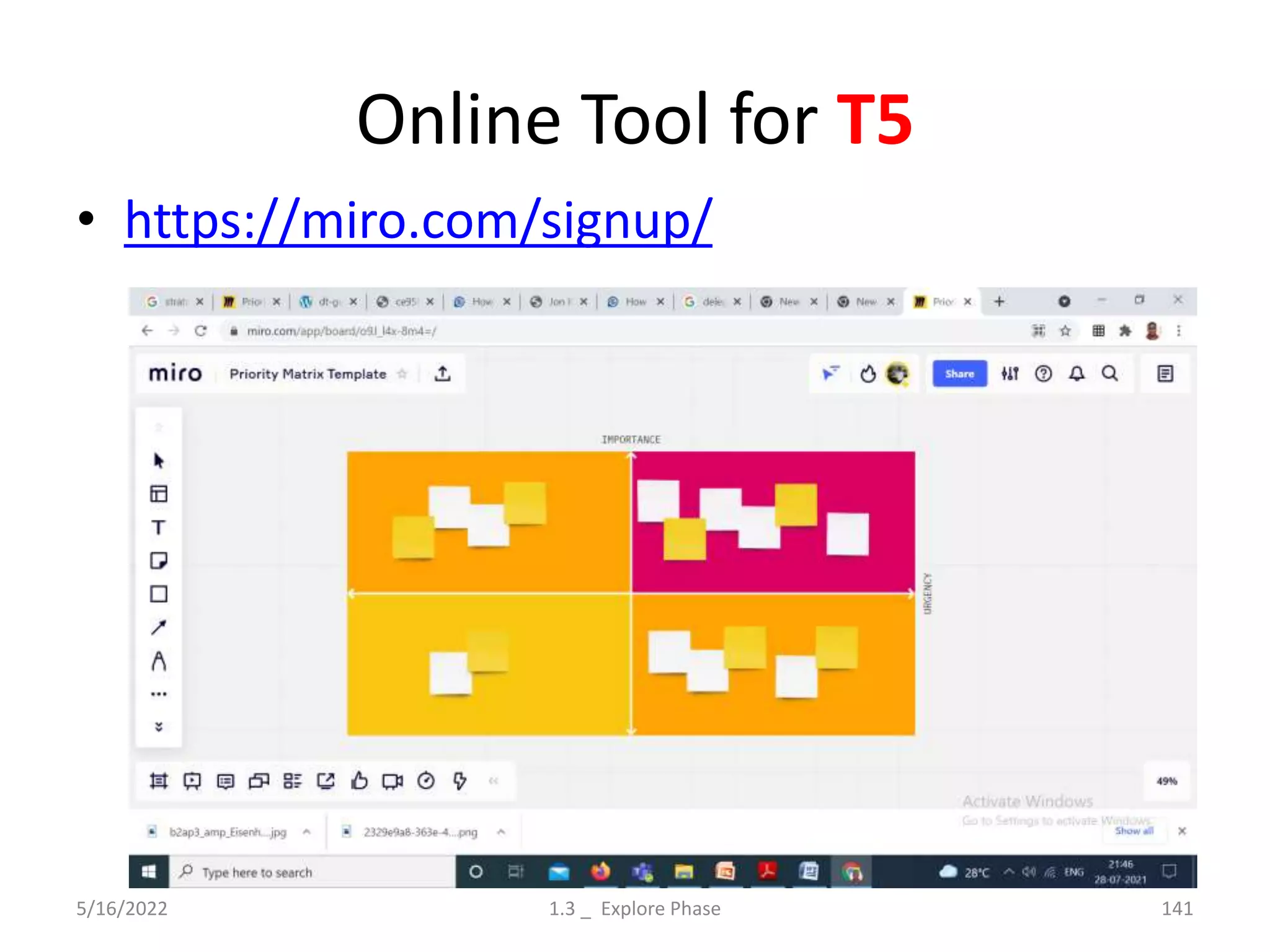Start Voting with thumbs-up icon

[x=359, y=781]
